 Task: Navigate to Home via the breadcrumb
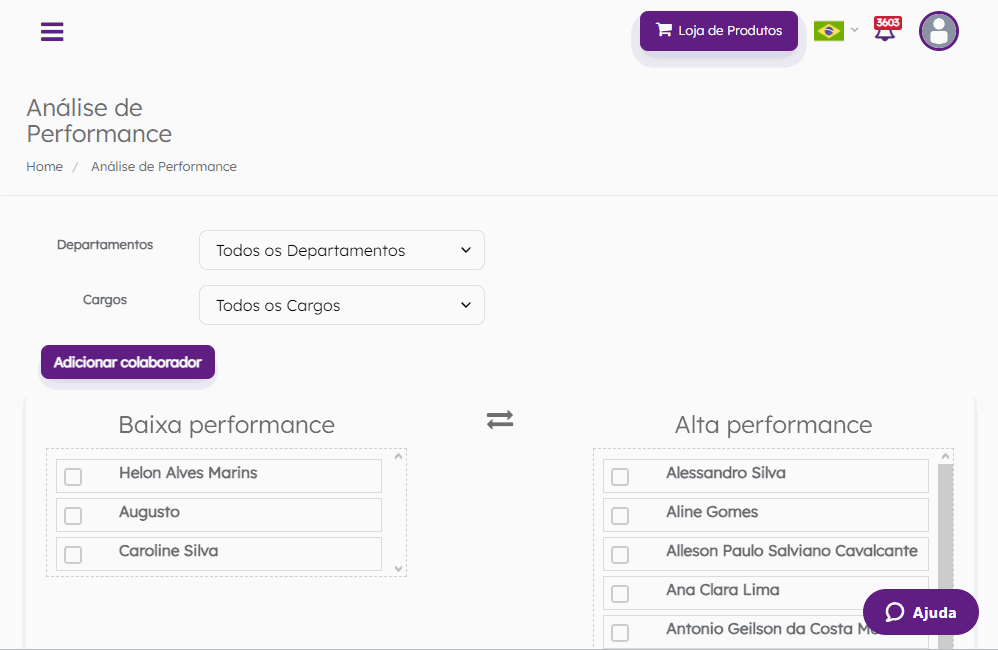point(44,166)
